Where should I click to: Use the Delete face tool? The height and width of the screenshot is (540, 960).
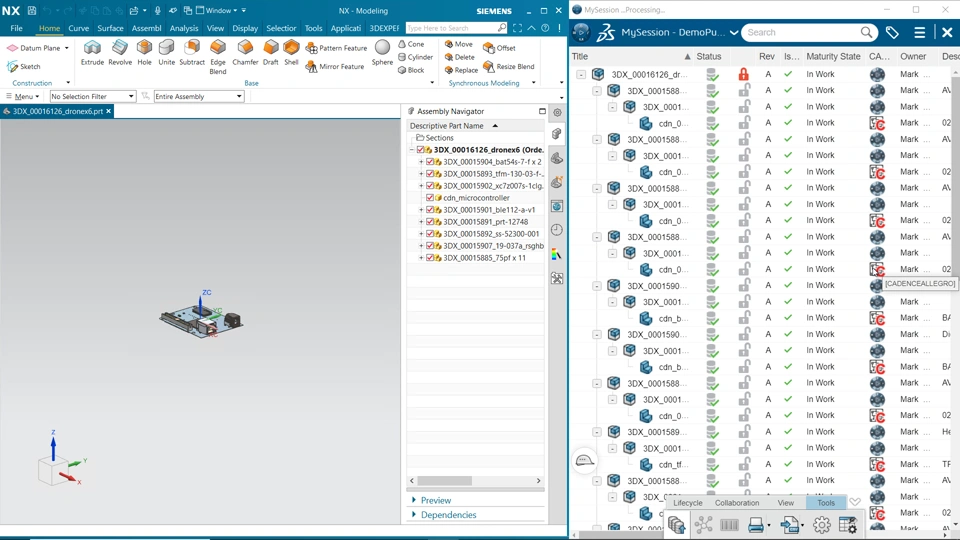click(459, 57)
